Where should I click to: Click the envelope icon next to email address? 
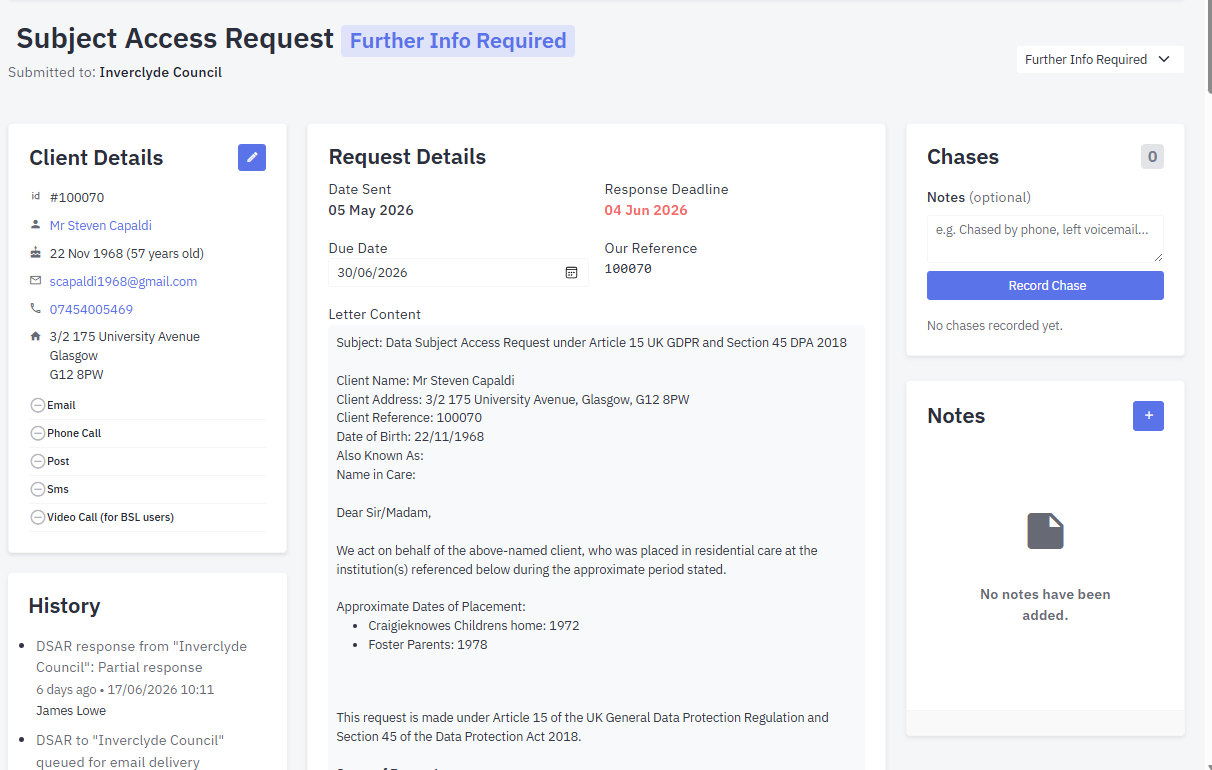tap(36, 281)
